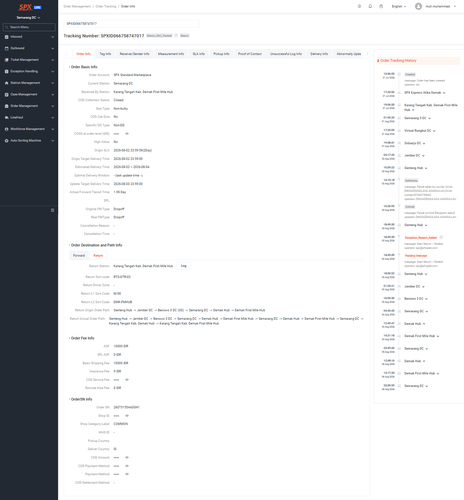Collapse sidebar using the hamburger icon
Viewport: 464px width, 500px height.
[52, 210]
